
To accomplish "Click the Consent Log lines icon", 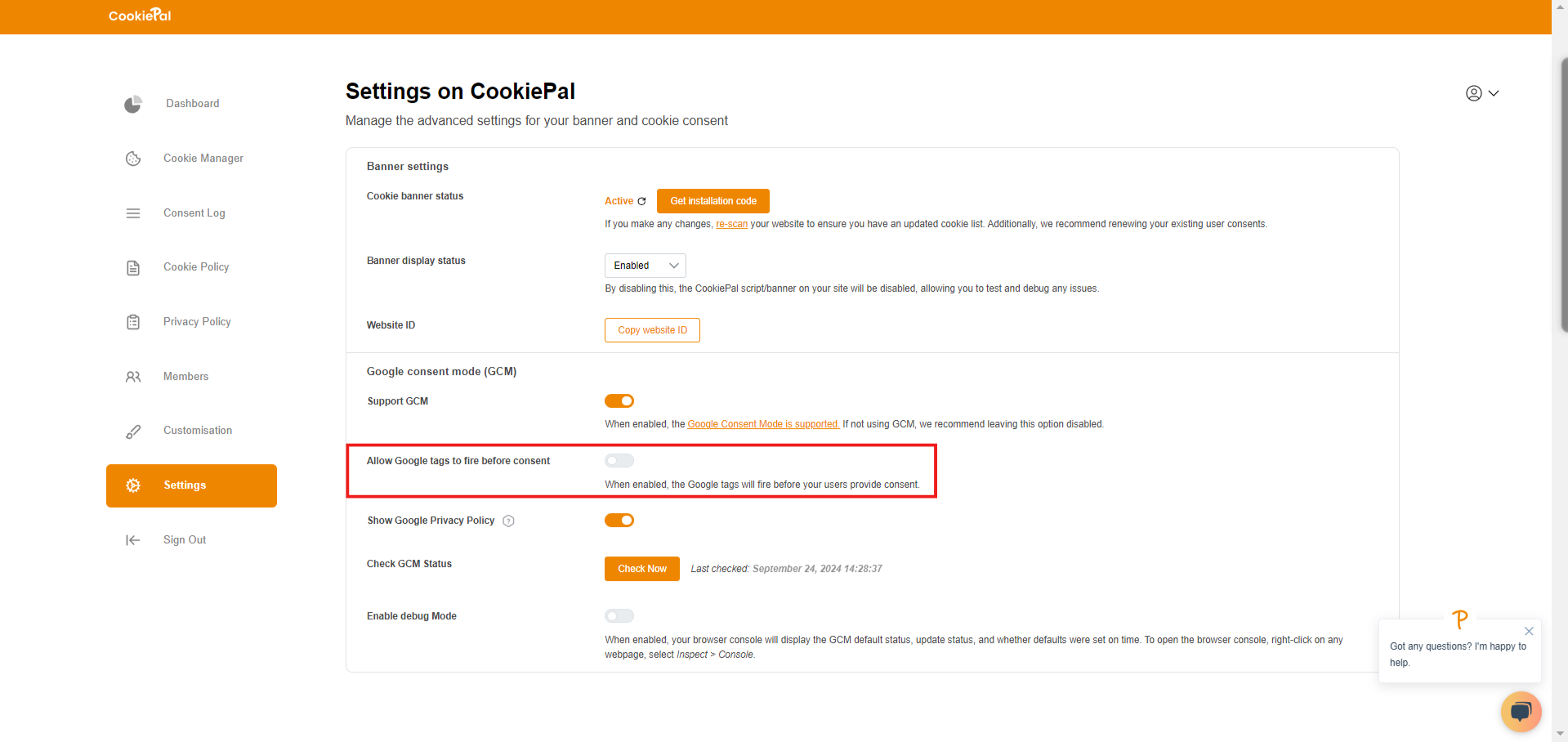I will point(133,213).
